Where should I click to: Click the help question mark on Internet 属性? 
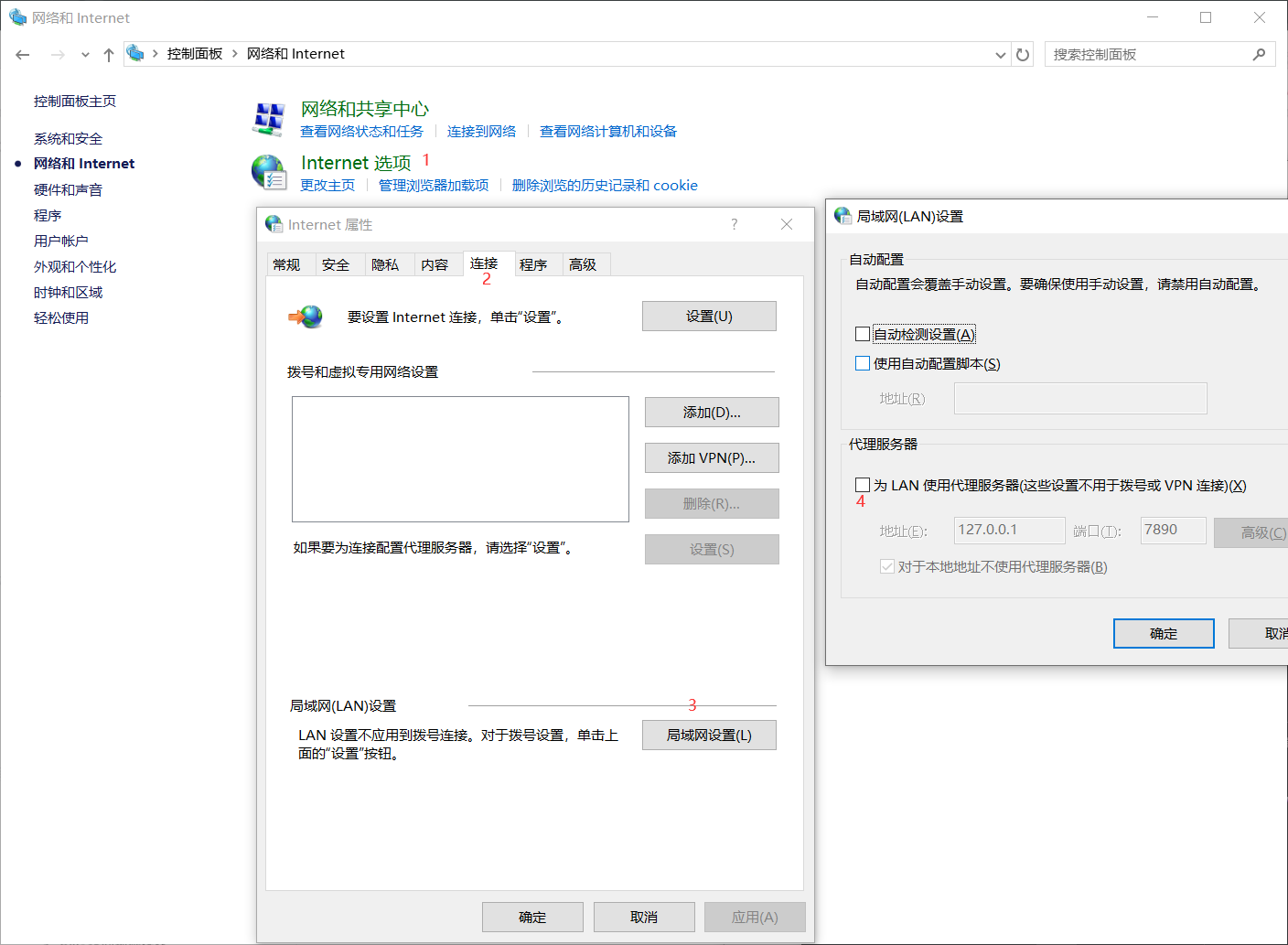coord(734,224)
